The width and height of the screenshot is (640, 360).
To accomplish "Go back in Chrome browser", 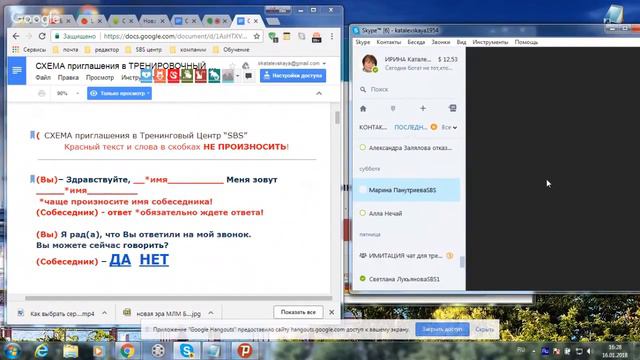I will click(16, 36).
